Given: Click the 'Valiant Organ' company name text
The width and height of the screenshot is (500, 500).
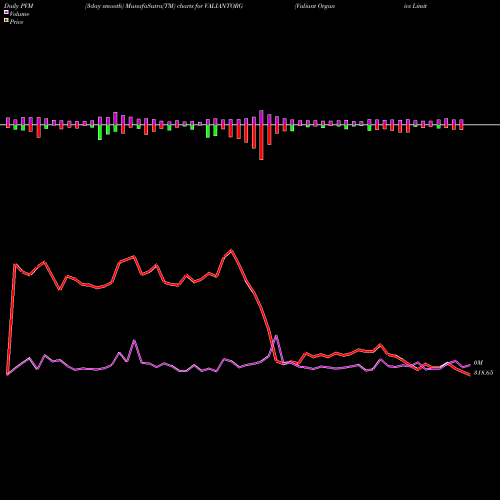Looking at the screenshot, I should (315, 6).
